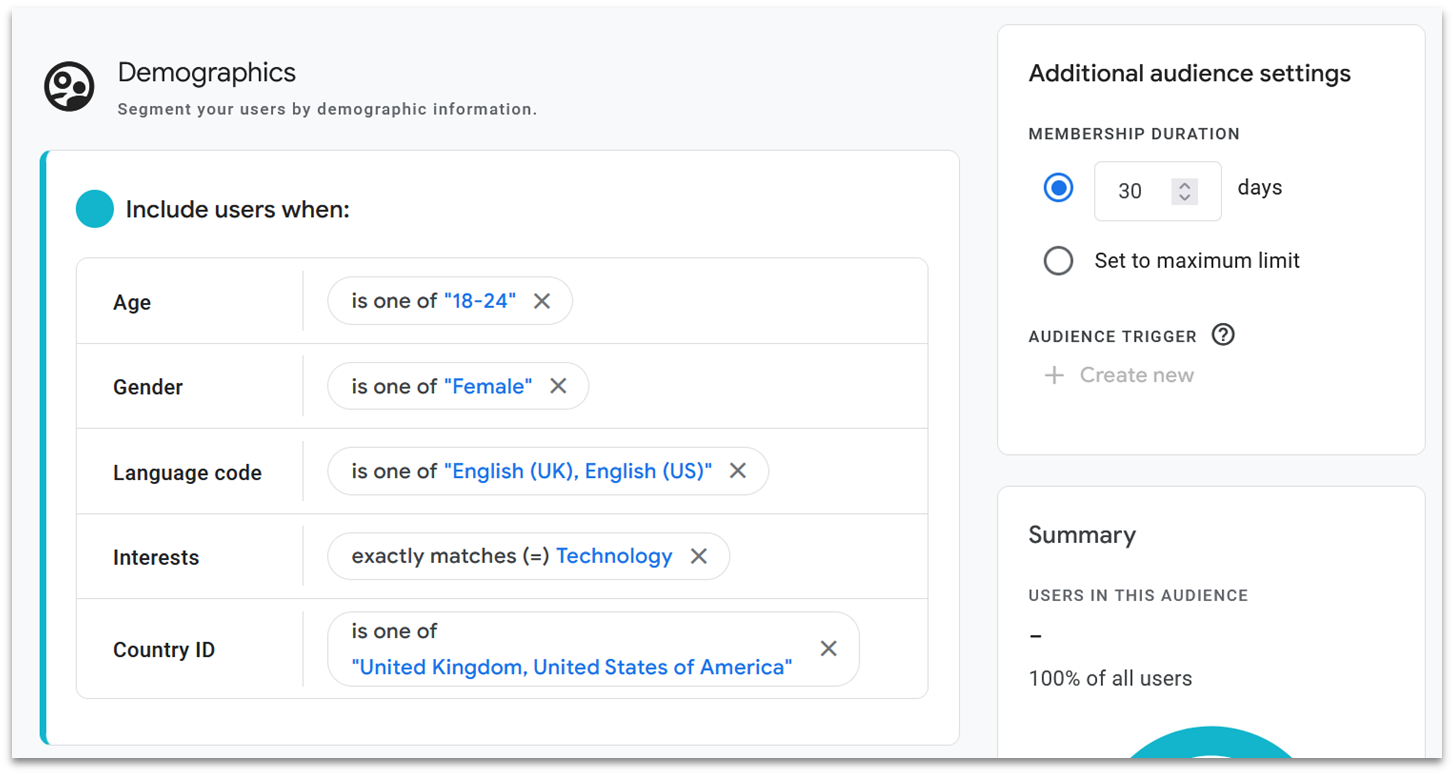The height and width of the screenshot is (775, 1454).
Task: Remove the Language code condition
Action: pyautogui.click(x=738, y=471)
